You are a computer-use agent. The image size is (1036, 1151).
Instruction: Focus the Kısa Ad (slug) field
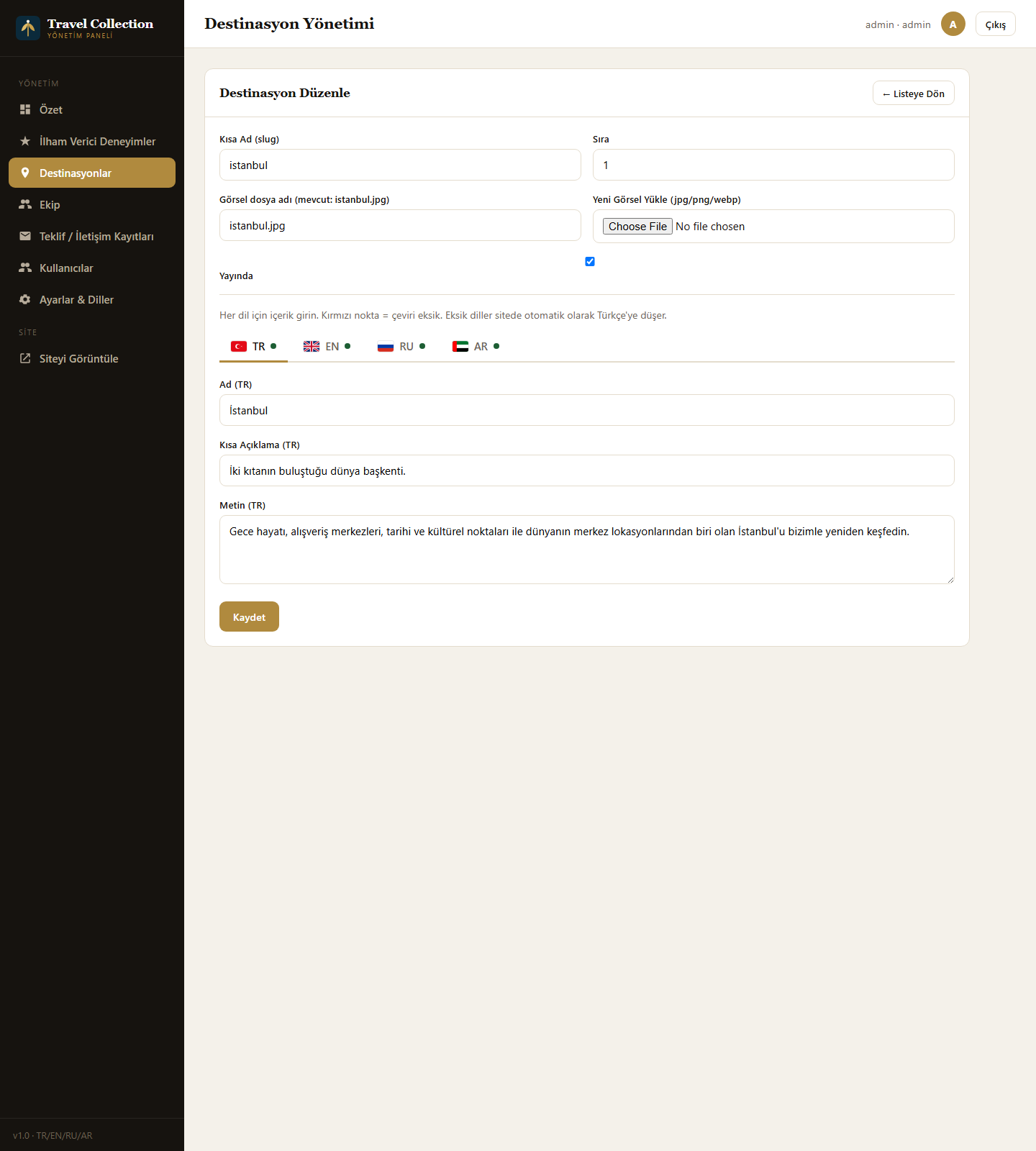point(400,165)
